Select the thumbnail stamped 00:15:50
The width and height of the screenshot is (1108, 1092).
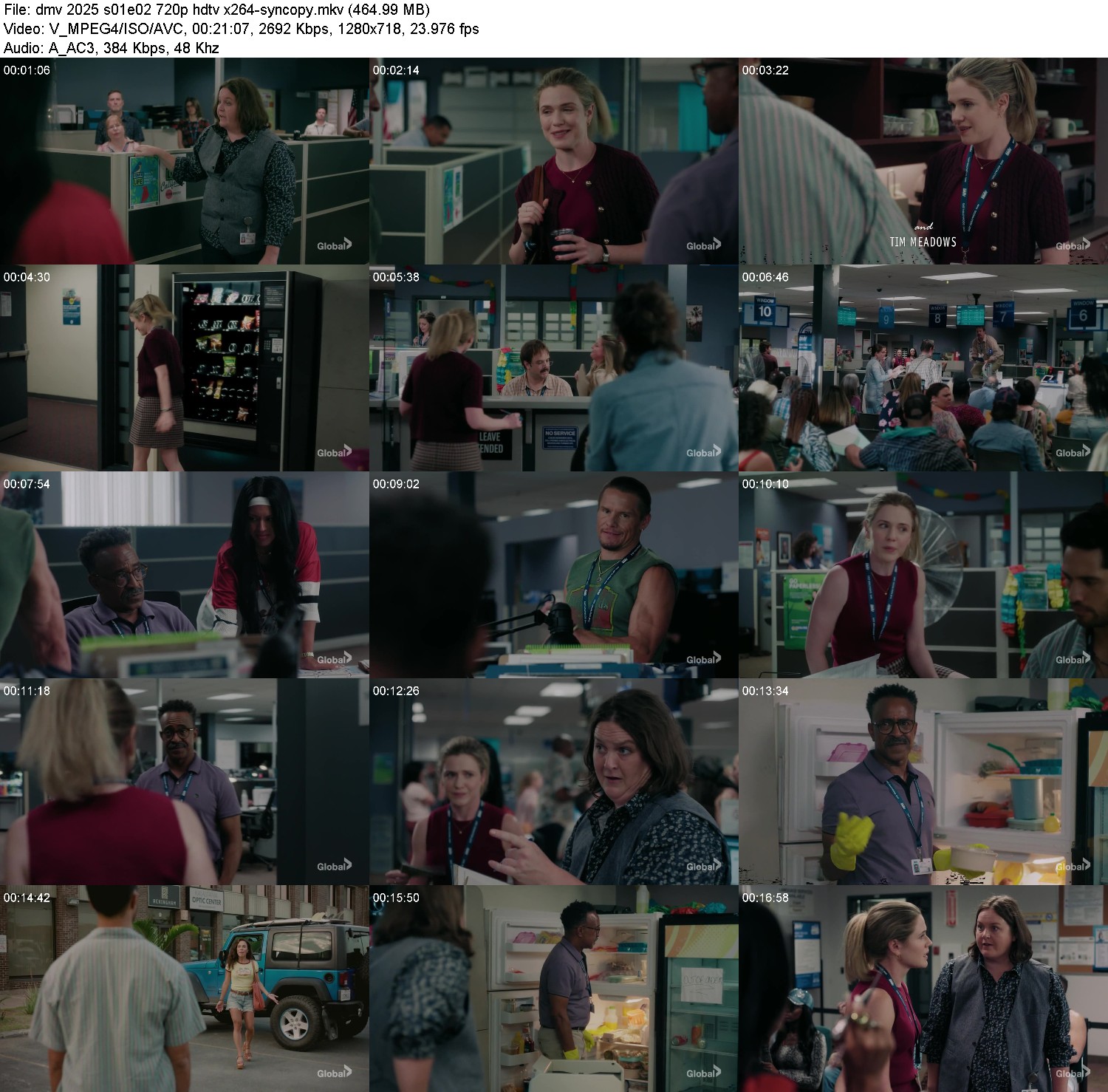554,989
